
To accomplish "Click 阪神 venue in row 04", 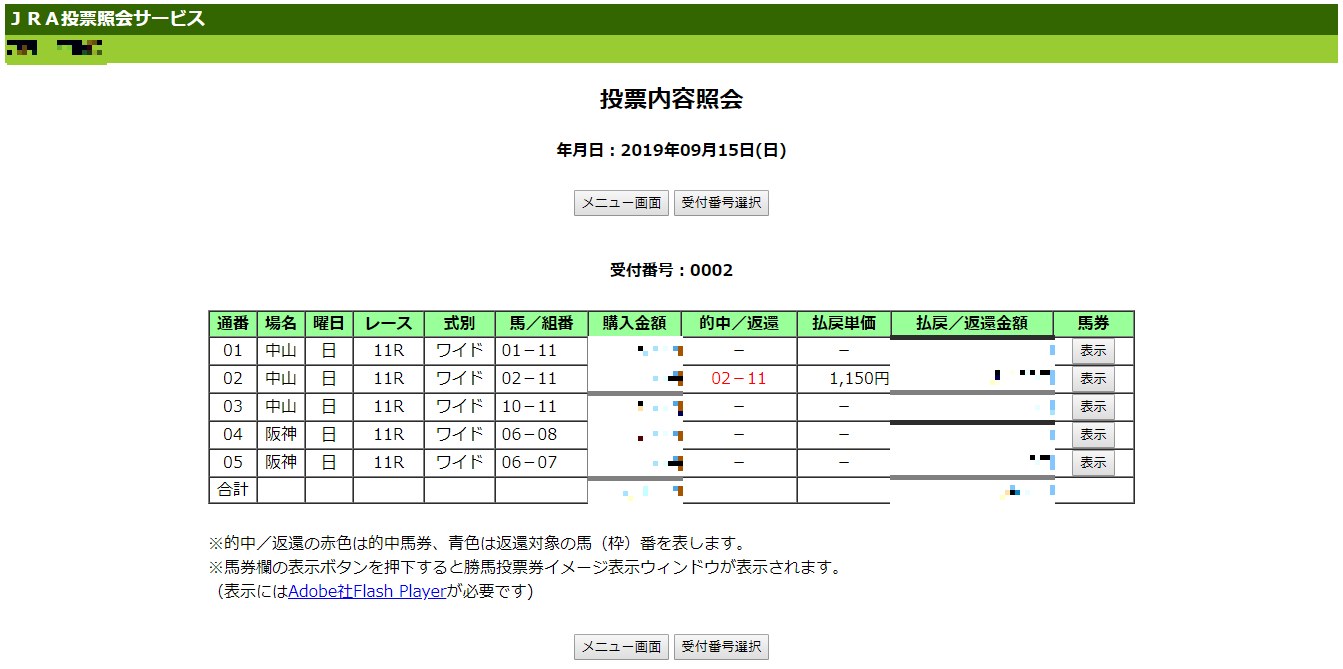I will coord(281,435).
